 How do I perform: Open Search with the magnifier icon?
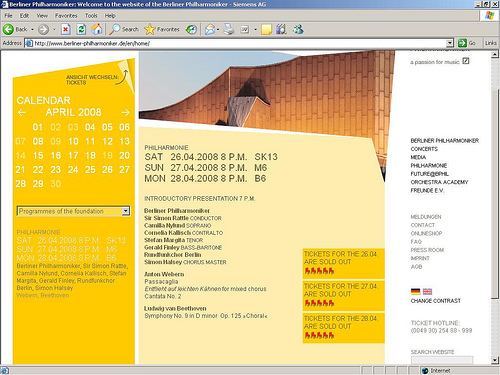pyautogui.click(x=115, y=29)
